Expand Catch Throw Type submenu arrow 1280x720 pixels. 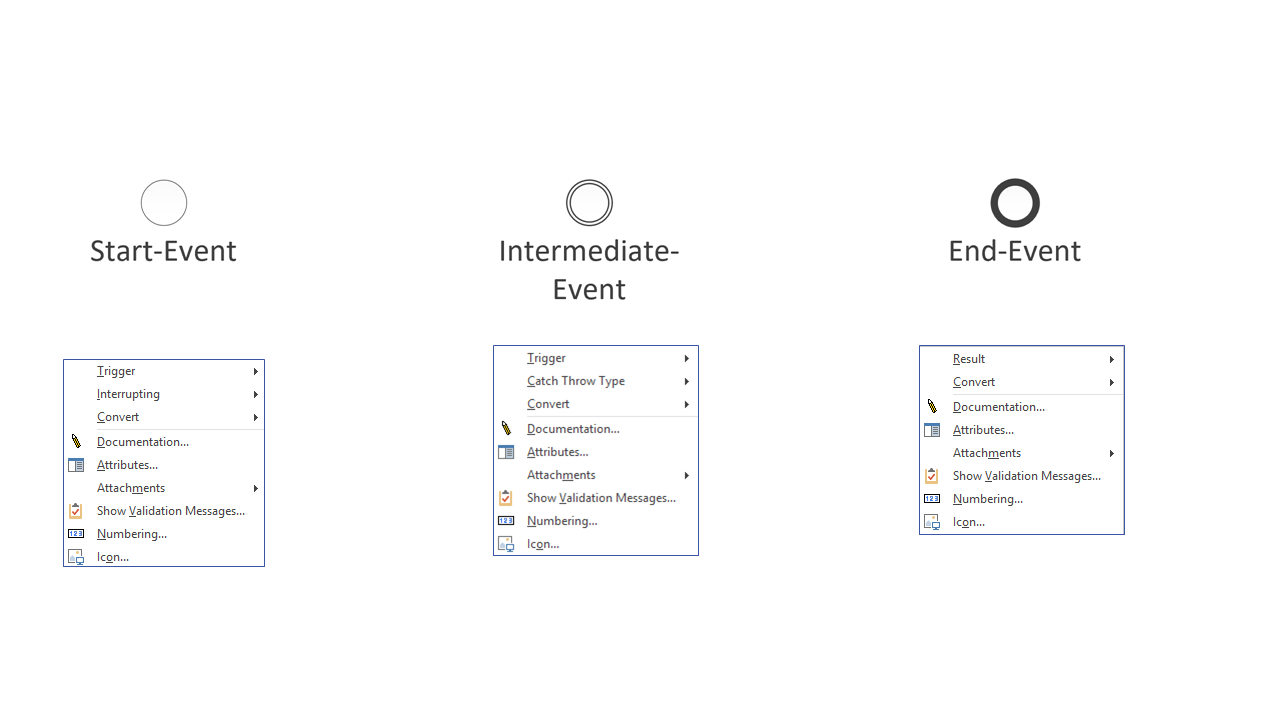(x=686, y=381)
